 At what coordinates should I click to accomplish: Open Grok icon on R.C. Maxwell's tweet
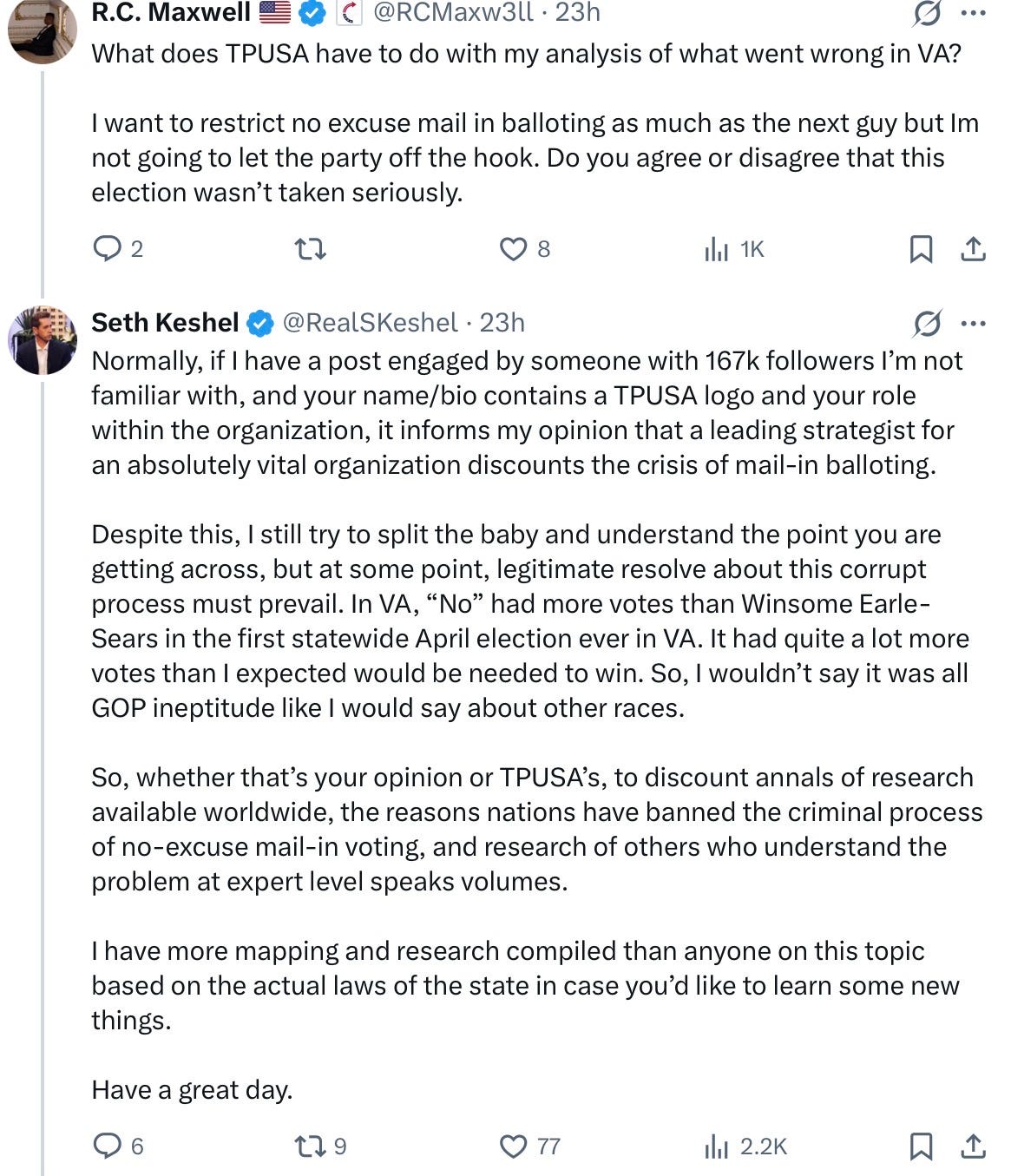(927, 13)
